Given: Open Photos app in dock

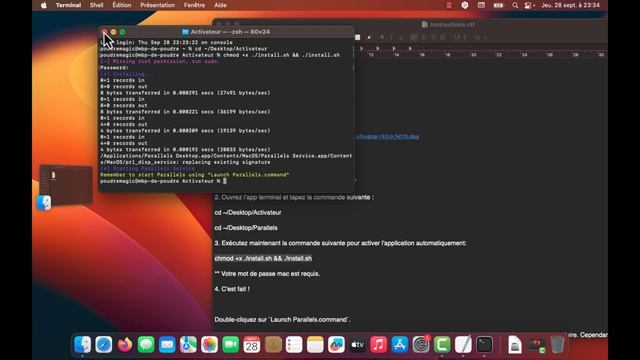Looking at the screenshot, I should [209, 345].
